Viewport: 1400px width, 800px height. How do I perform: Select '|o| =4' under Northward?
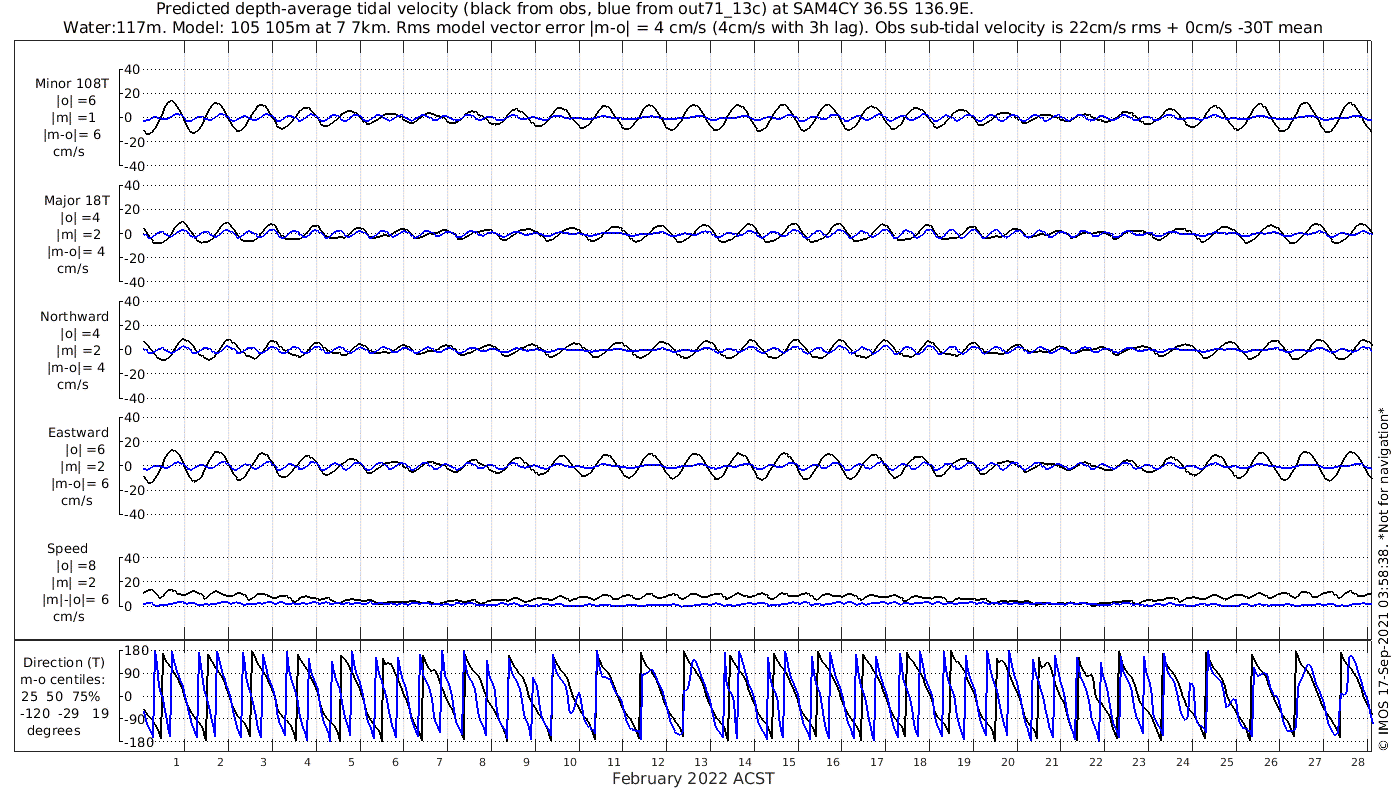tap(80, 334)
